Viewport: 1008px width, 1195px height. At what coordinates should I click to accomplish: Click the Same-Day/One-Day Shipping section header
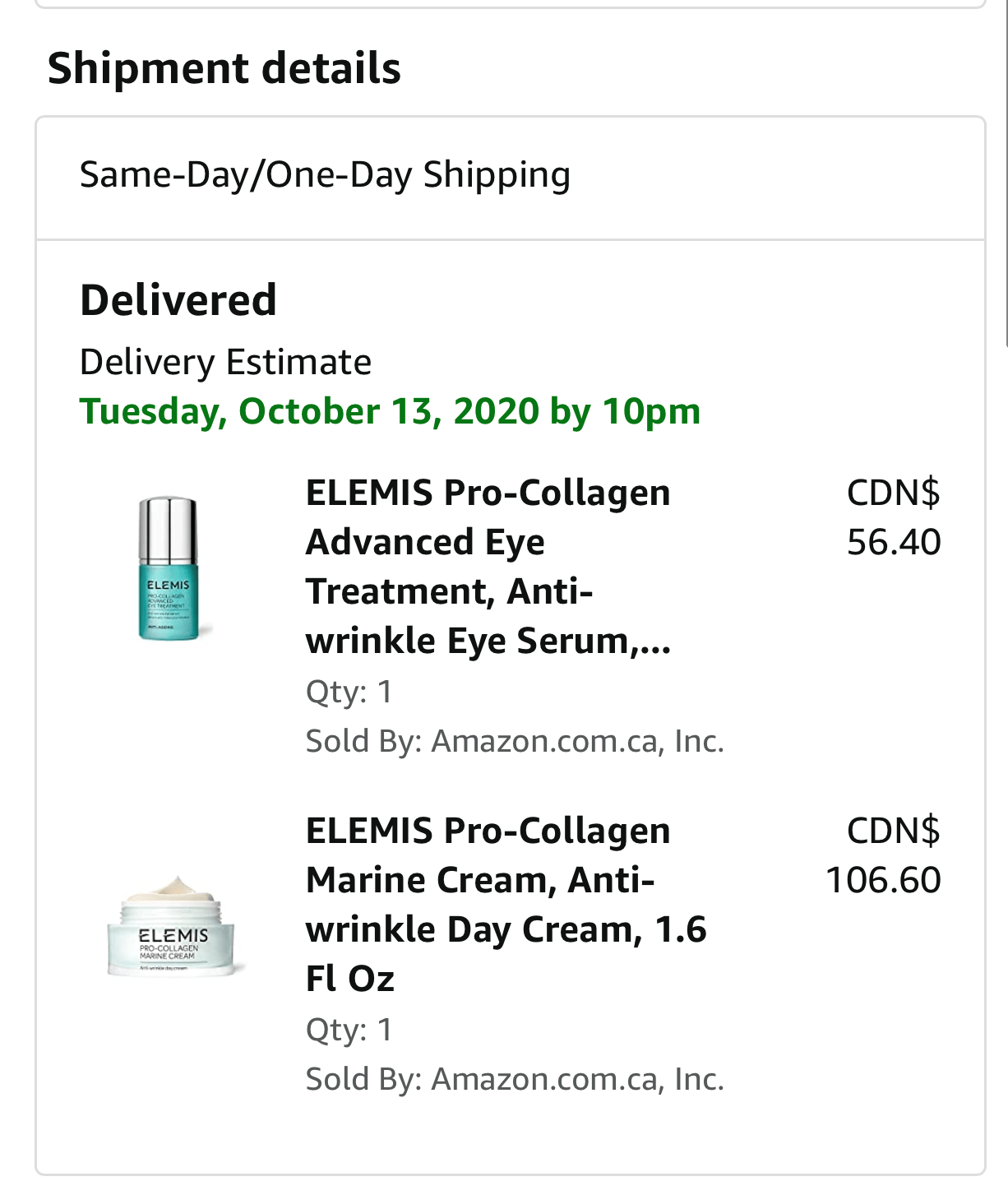pyautogui.click(x=326, y=174)
